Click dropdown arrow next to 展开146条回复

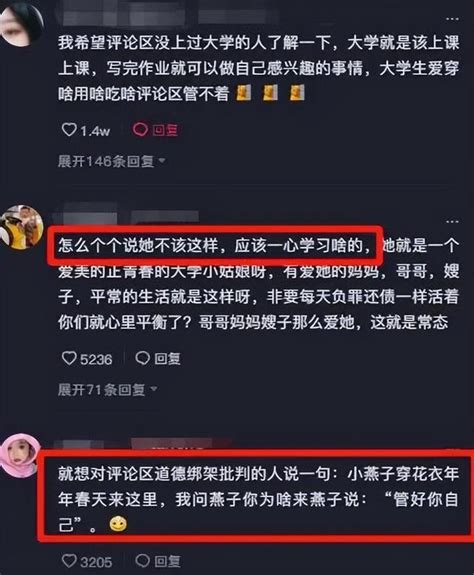pos(161,161)
